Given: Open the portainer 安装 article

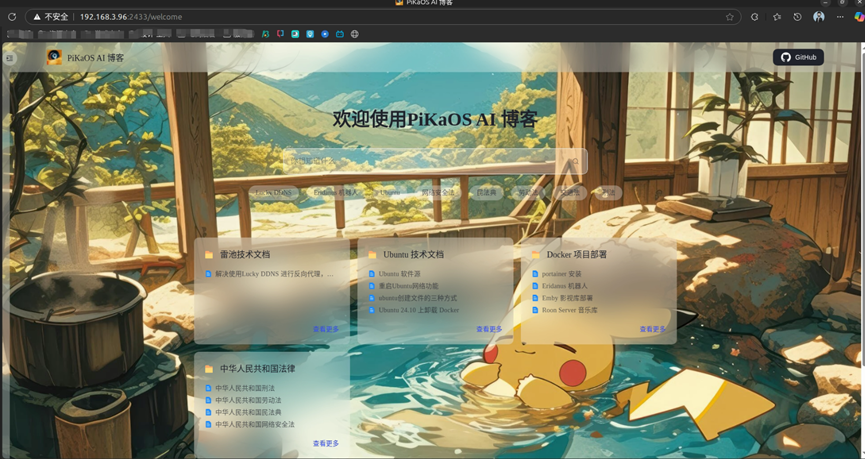Looking at the screenshot, I should [562, 274].
